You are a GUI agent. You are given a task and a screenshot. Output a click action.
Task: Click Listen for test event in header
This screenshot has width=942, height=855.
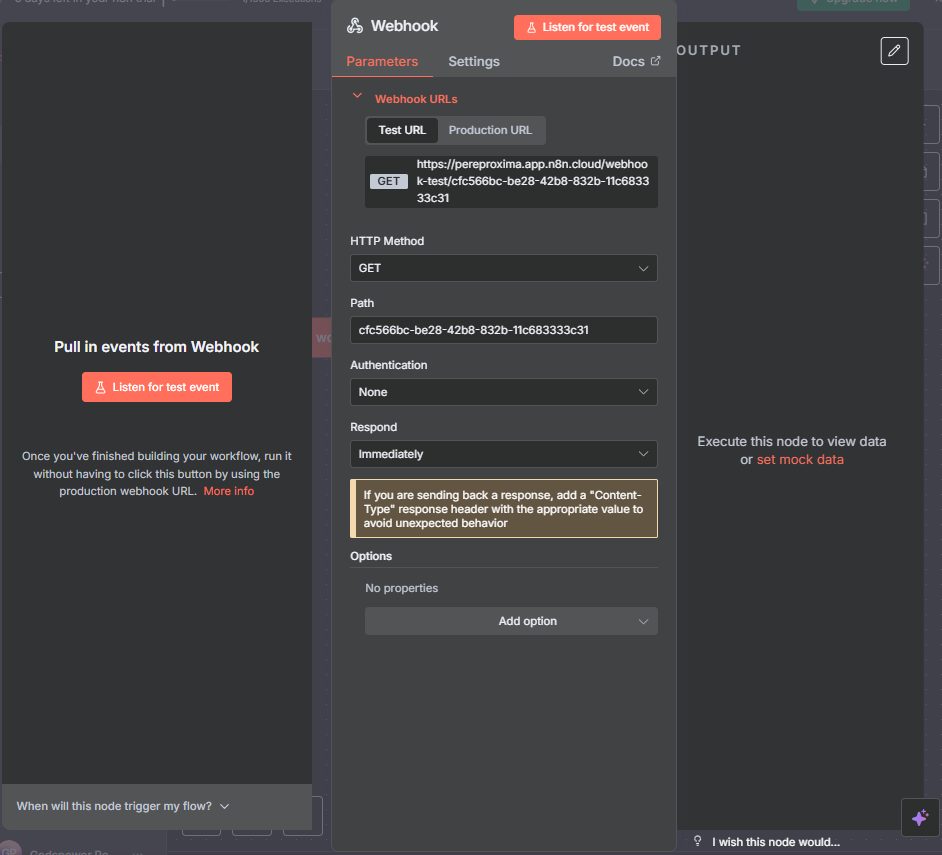coord(587,27)
